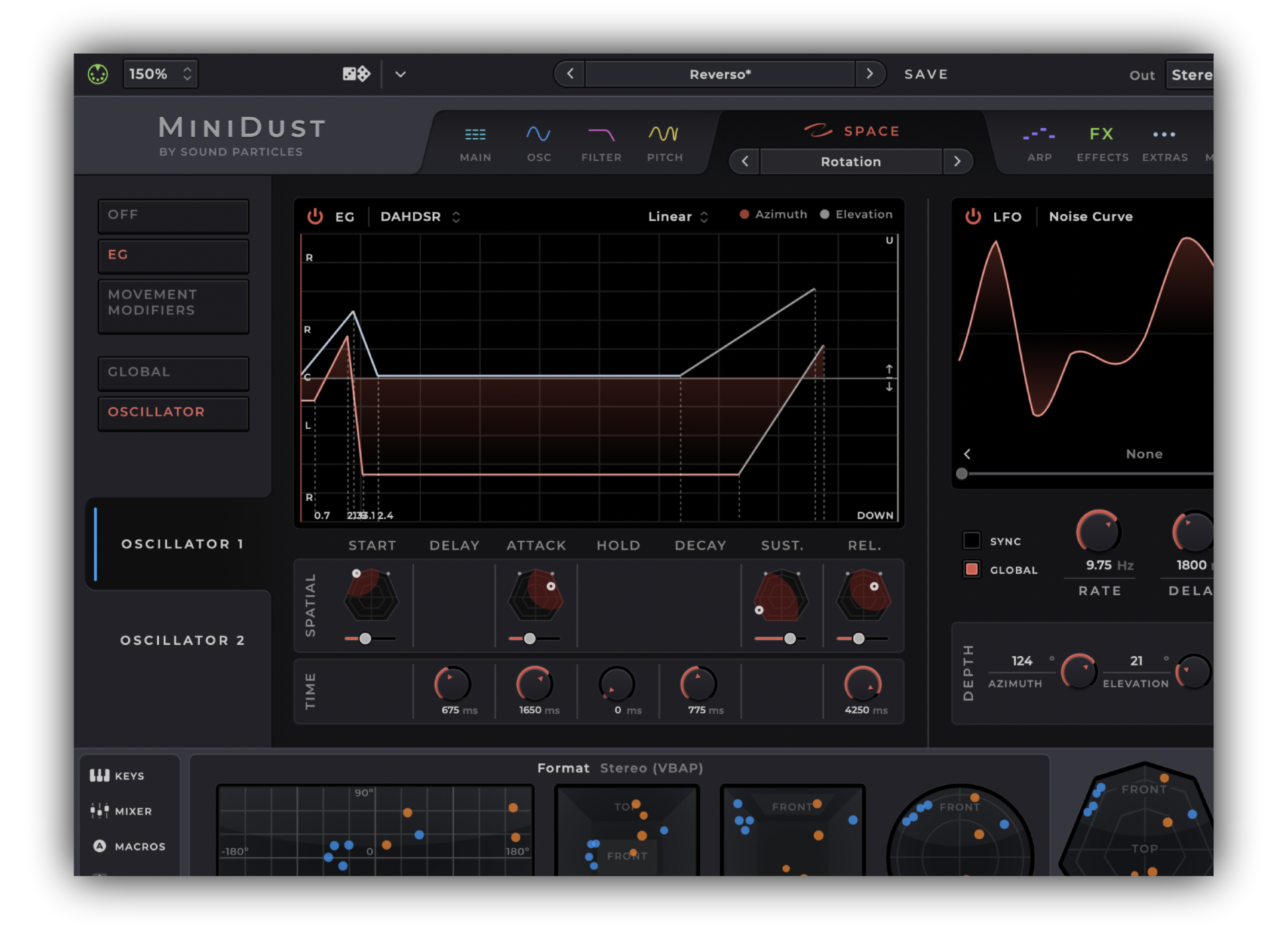Open the EXTRAS three-dots section
This screenshot has width=1288, height=929.
[1164, 142]
